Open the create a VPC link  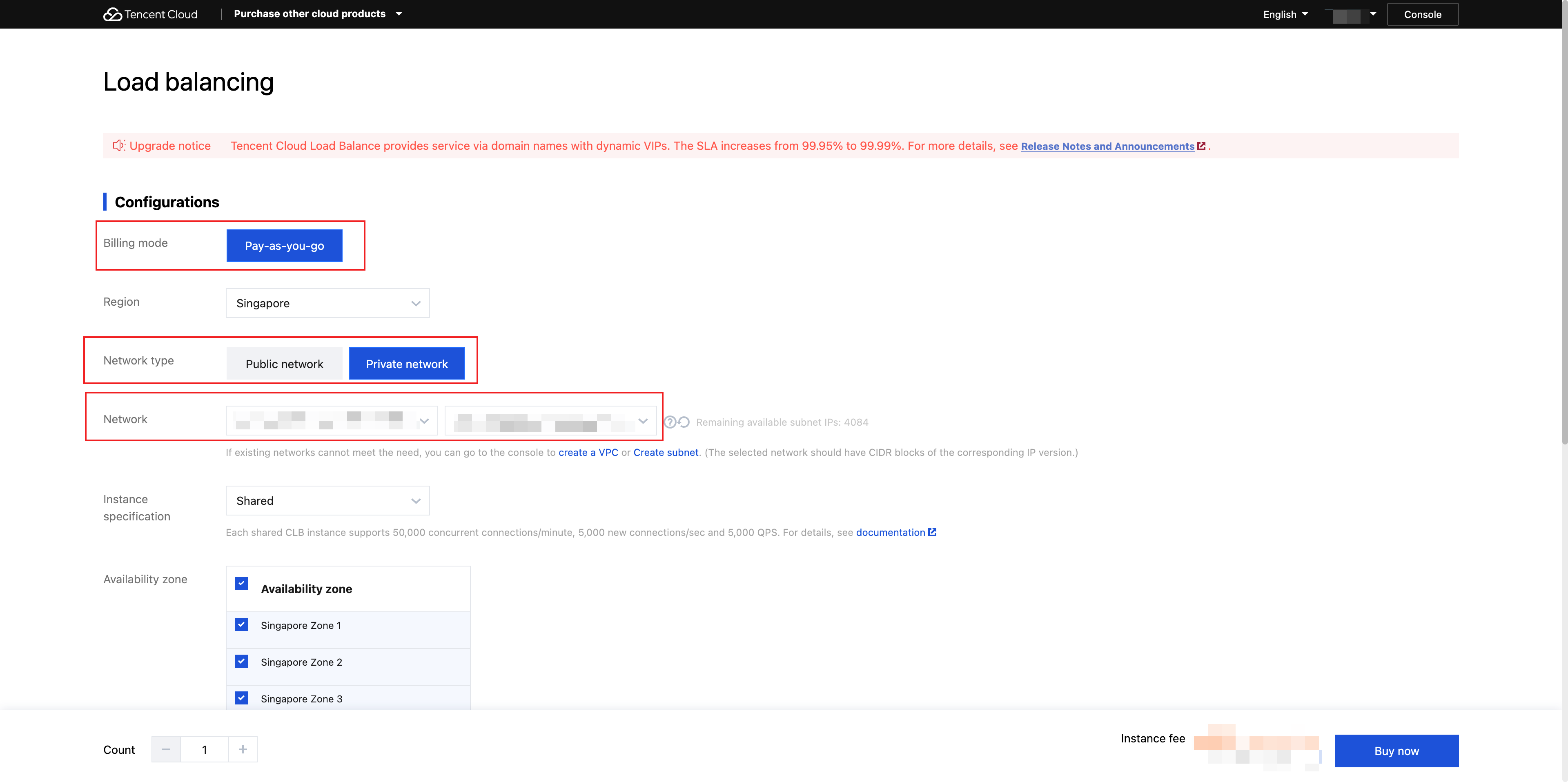[x=588, y=452]
